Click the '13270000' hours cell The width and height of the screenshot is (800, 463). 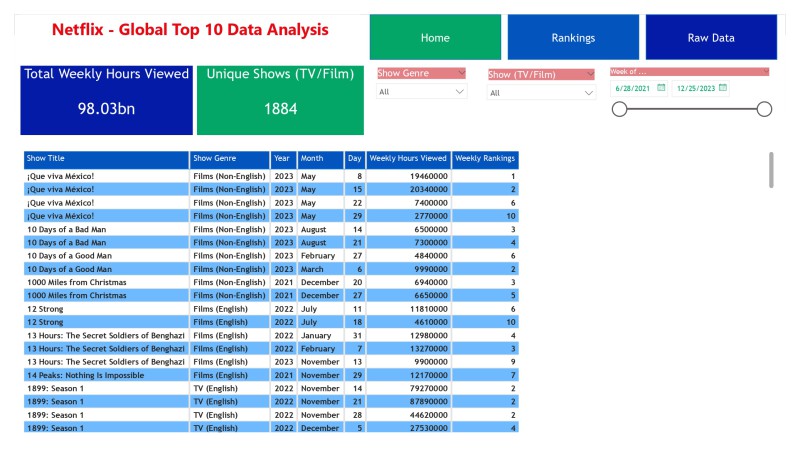pos(429,349)
